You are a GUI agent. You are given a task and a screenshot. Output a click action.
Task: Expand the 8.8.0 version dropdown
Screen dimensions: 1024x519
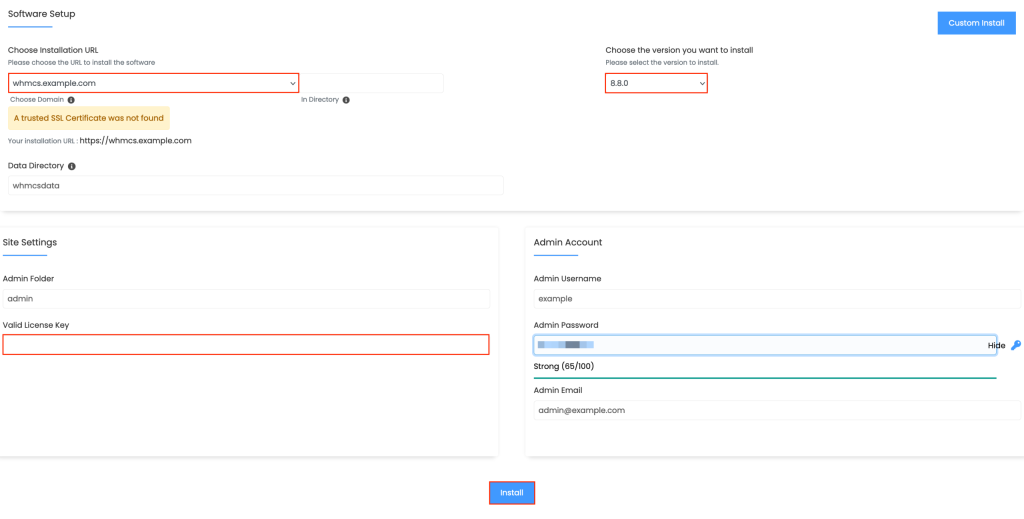coord(656,83)
